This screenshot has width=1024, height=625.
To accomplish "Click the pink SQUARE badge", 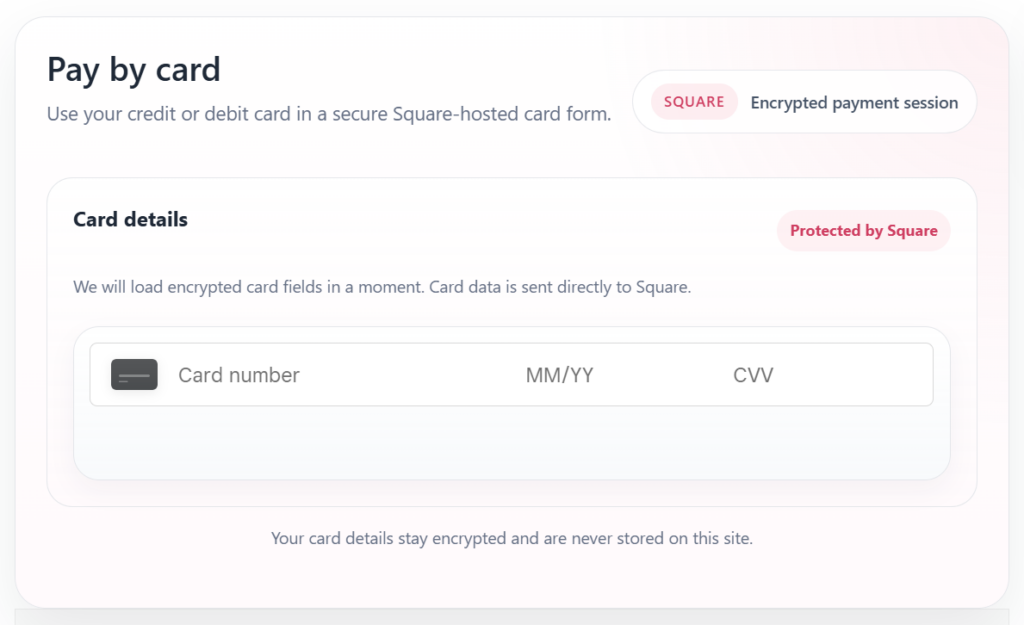I will point(694,102).
